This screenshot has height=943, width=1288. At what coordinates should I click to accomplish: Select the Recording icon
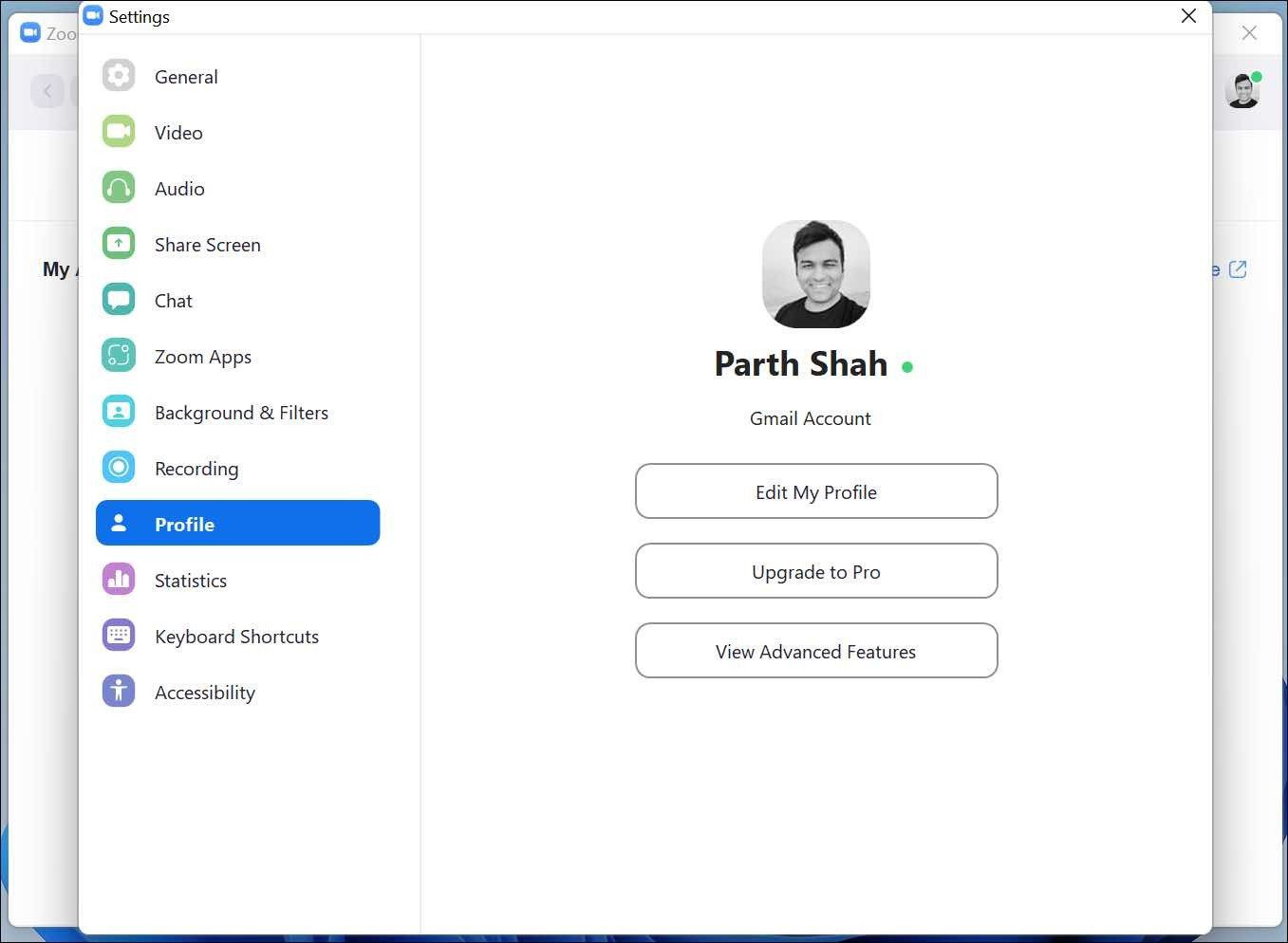tap(119, 468)
